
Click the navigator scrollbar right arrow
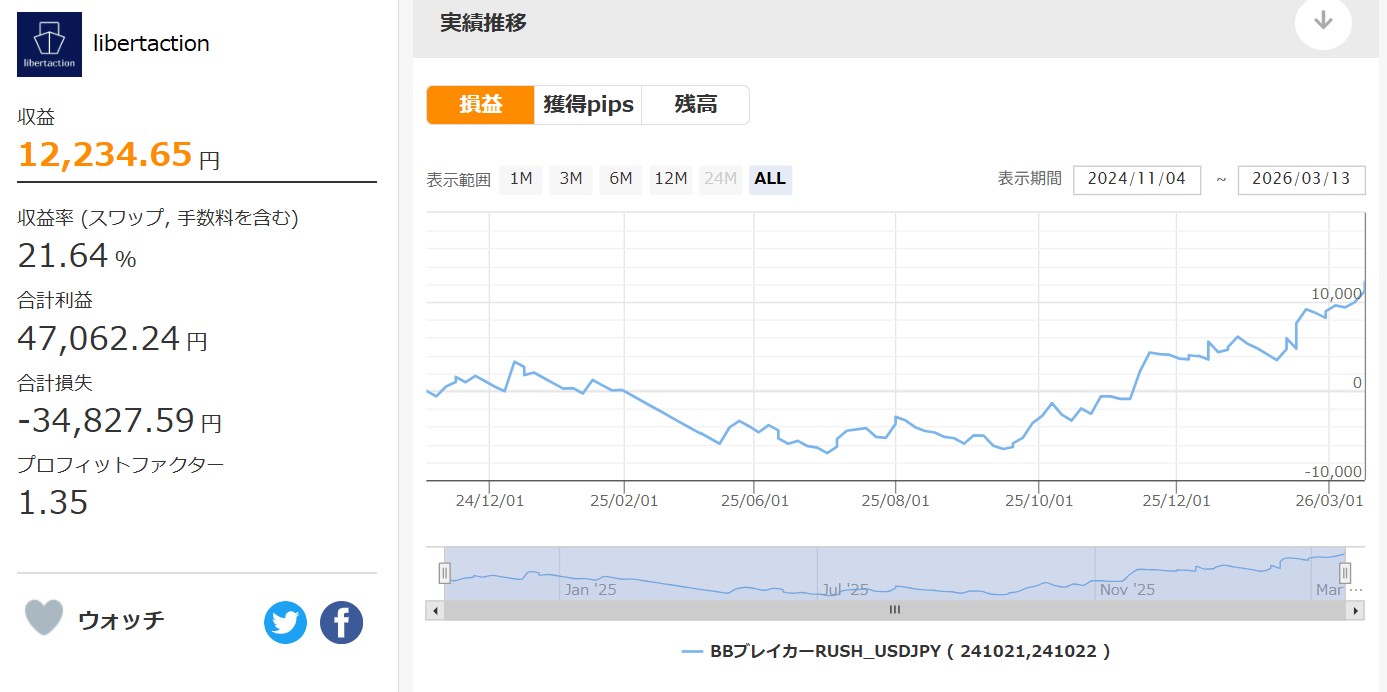click(1356, 609)
